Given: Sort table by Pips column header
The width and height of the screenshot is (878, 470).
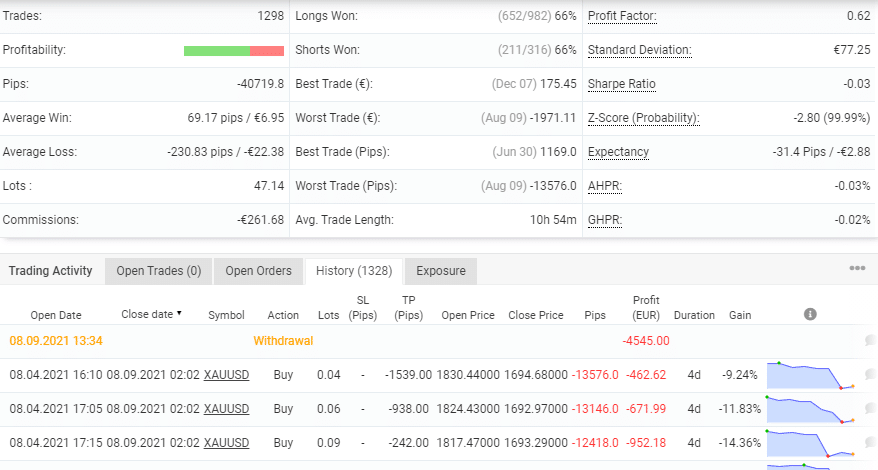Looking at the screenshot, I should pos(595,315).
